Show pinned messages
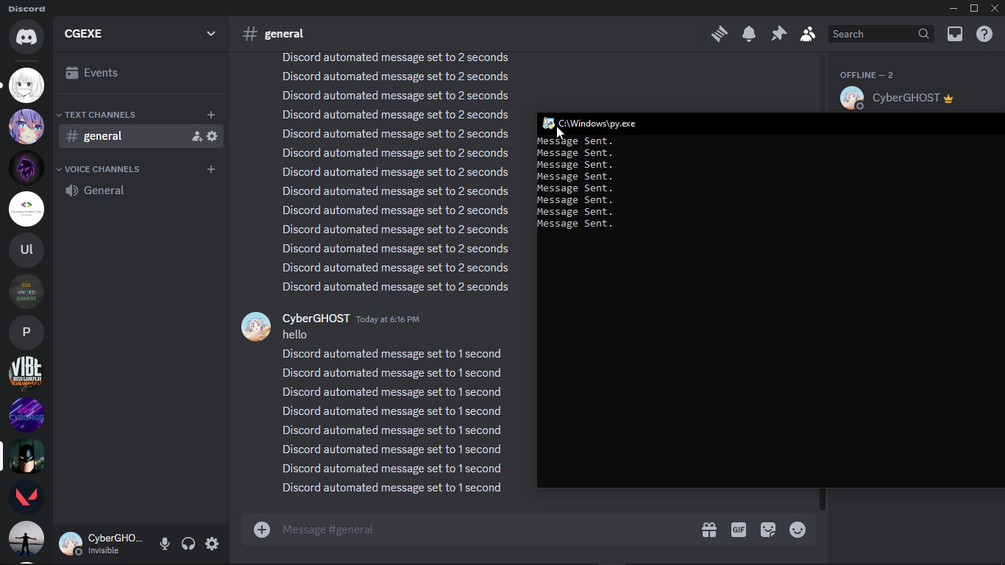This screenshot has width=1005, height=565. tap(778, 34)
